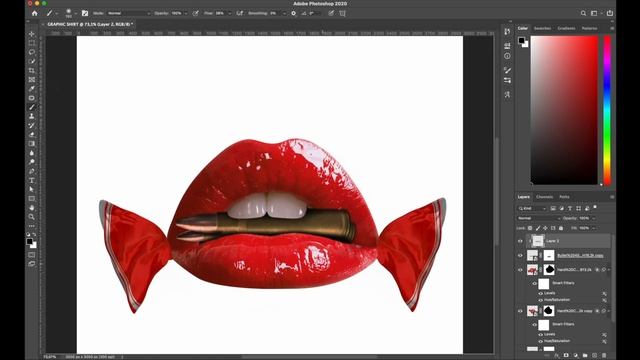Switch to the Channels tab
640x360 pixels.
coord(544,197)
